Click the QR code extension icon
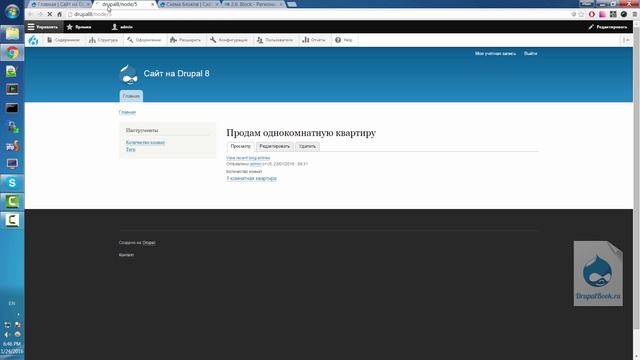This screenshot has width=640, height=360. click(613, 14)
